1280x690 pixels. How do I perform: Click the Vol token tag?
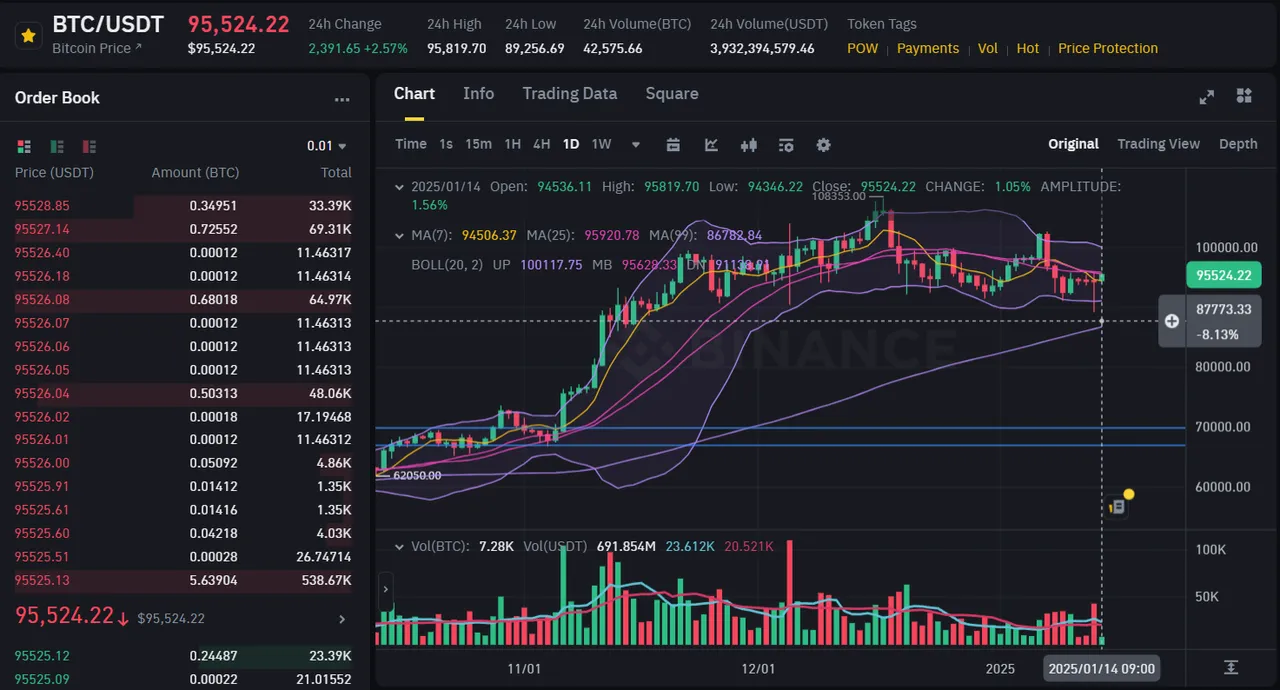coord(988,48)
